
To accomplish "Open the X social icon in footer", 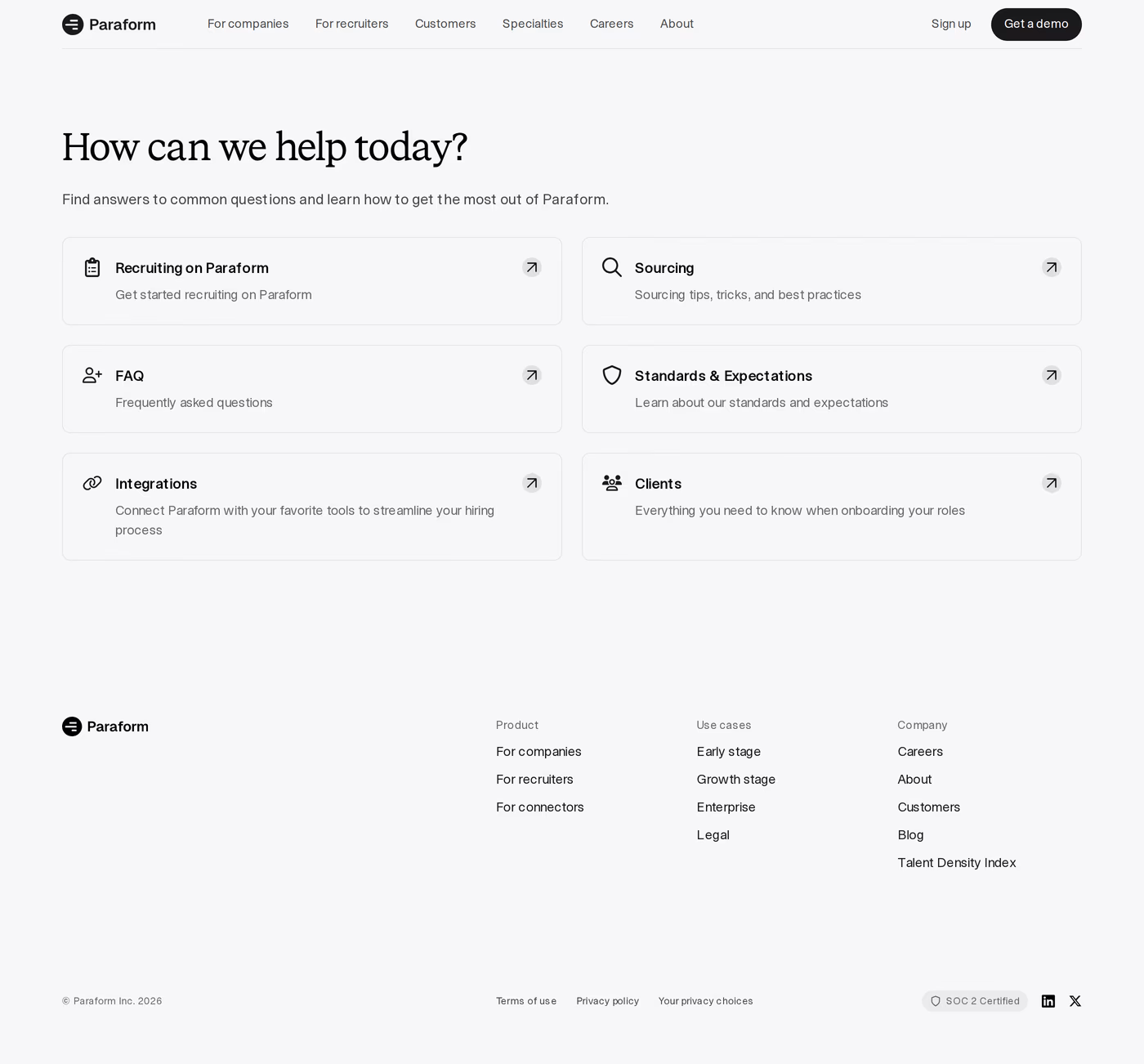I will click(1075, 1001).
